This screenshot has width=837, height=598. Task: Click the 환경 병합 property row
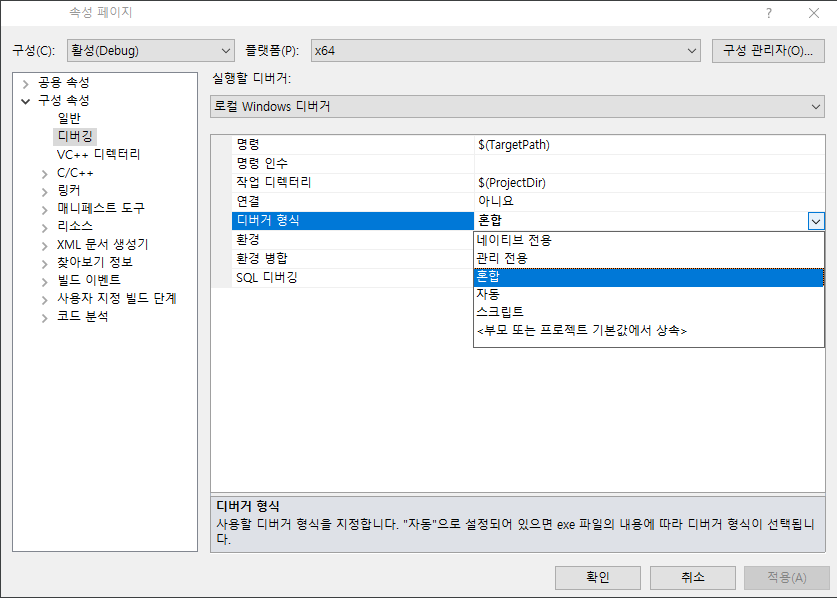click(353, 258)
